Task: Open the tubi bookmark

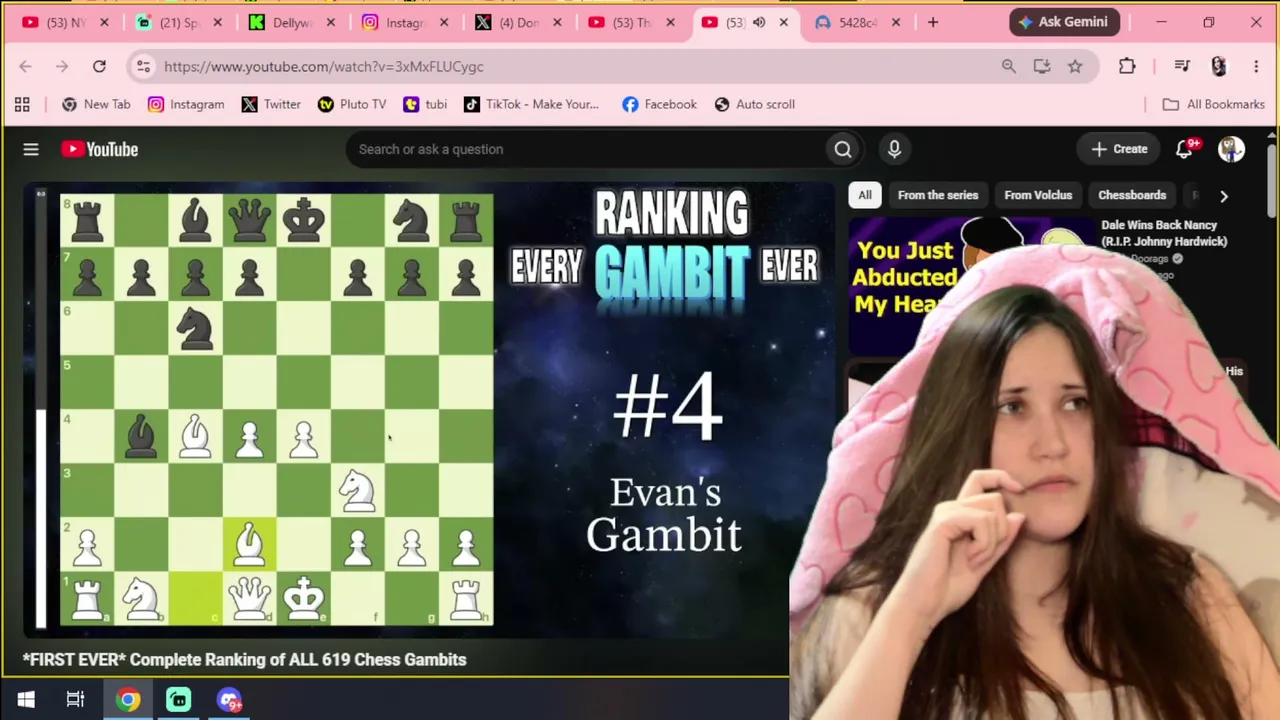Action: pos(425,104)
